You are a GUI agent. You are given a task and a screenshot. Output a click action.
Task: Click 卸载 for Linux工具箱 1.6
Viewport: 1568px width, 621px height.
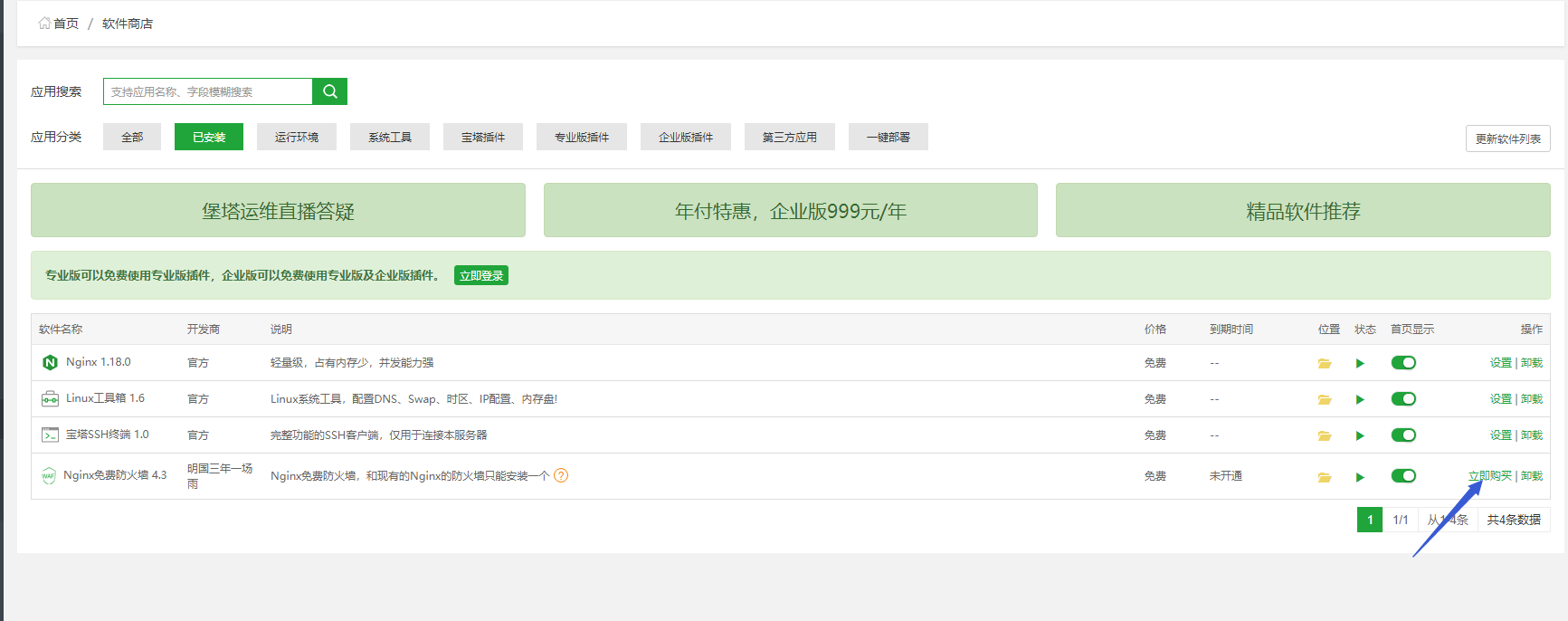1532,399
